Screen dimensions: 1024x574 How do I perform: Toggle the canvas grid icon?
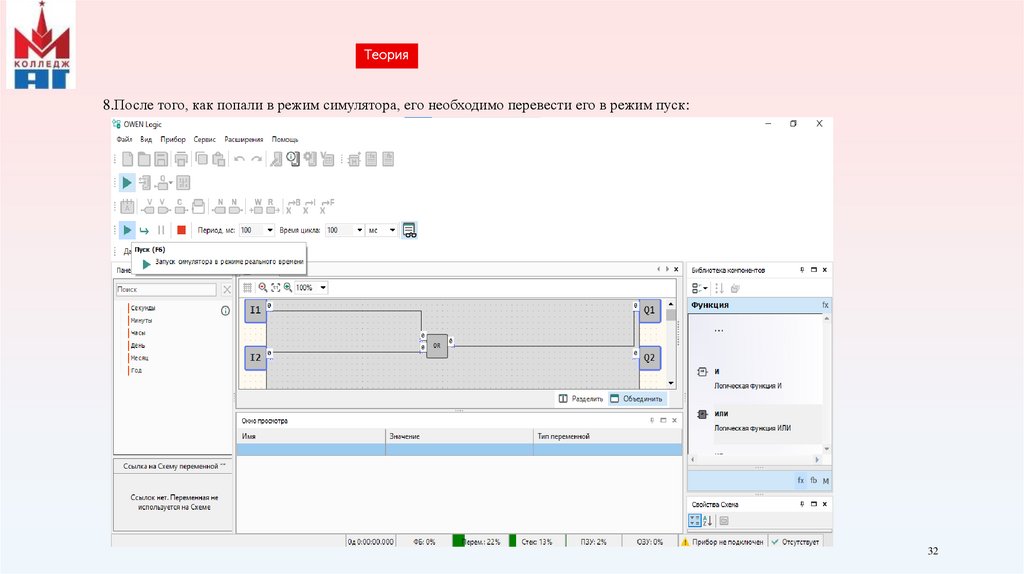248,287
